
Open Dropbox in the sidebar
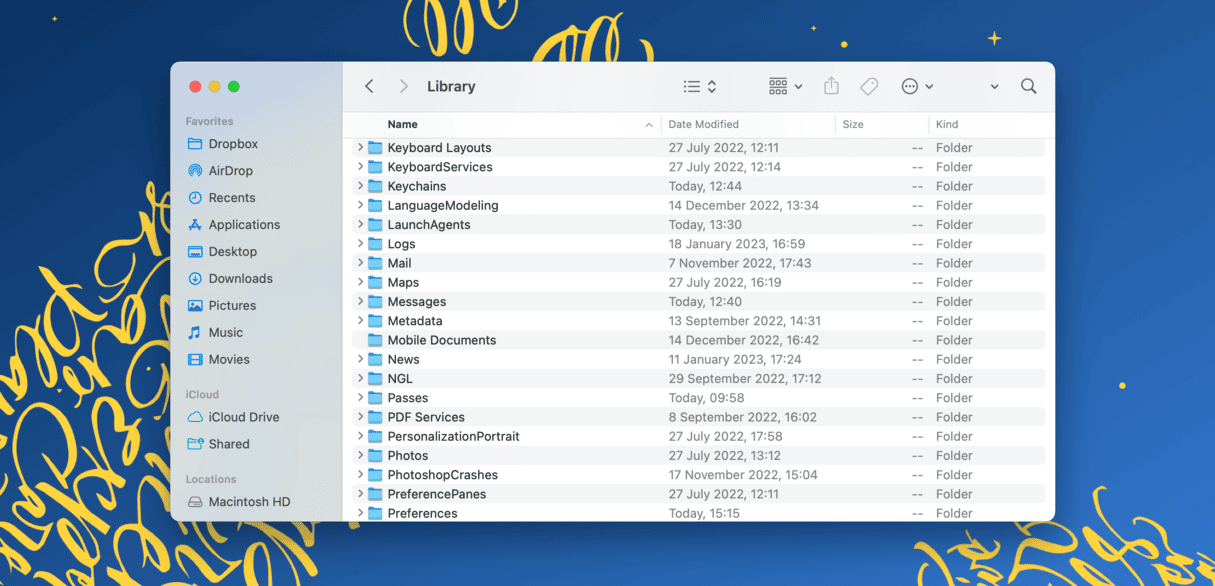[222, 144]
